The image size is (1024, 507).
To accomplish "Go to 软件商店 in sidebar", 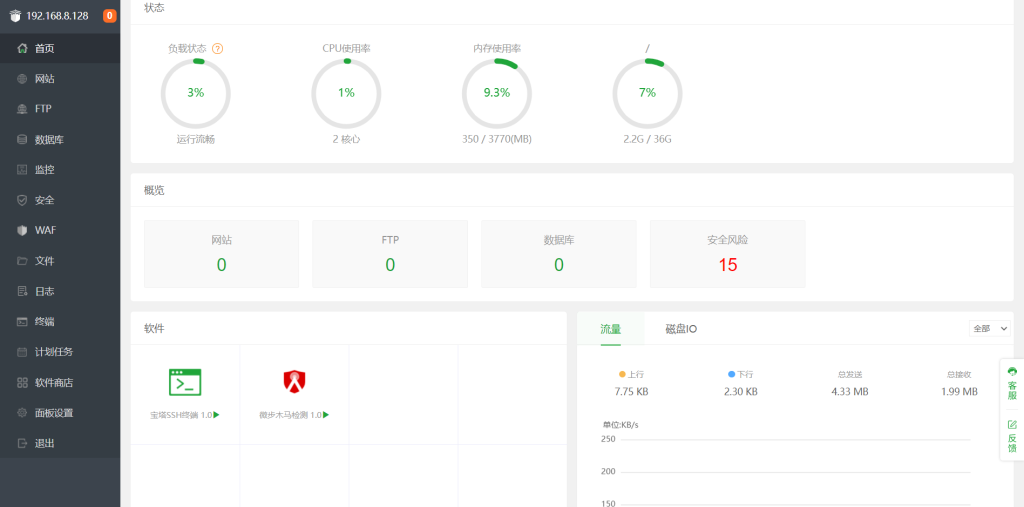I will tap(53, 382).
